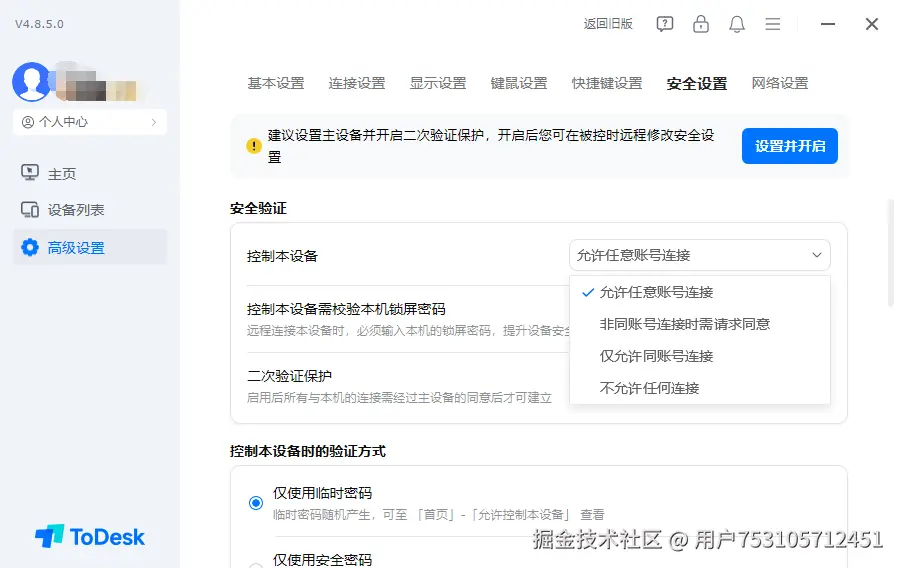The height and width of the screenshot is (568, 900).
Task: Collapse the 控制本设备 dropdown
Action: [x=700, y=255]
